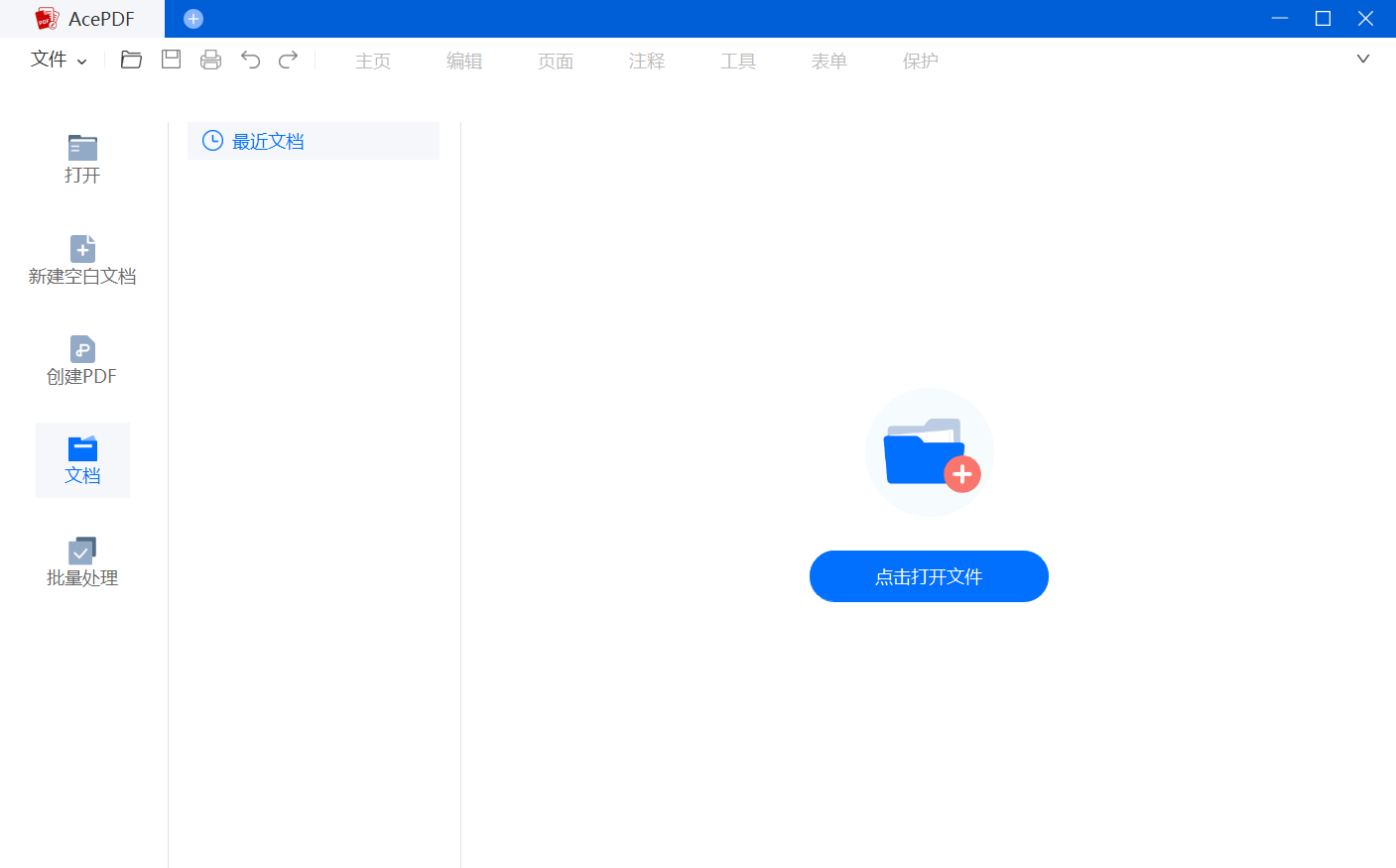Select the 保护 tab

(x=921, y=62)
